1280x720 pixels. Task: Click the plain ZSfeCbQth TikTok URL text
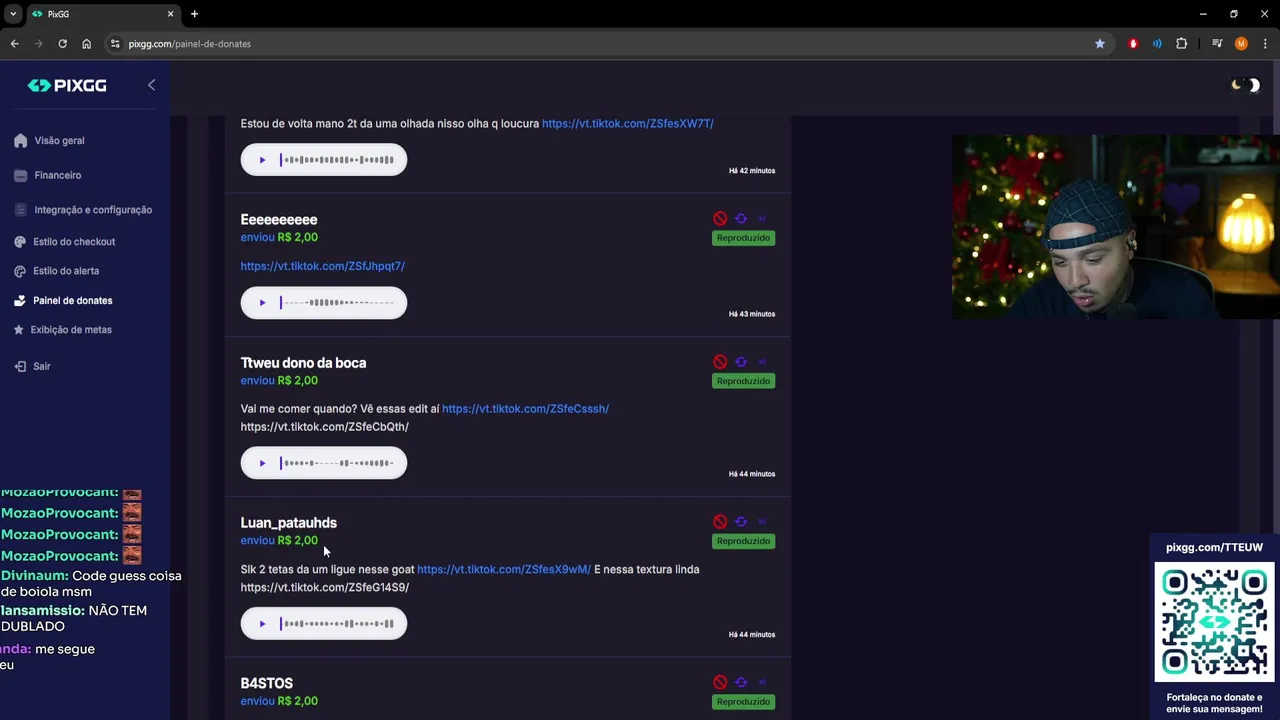[324, 427]
